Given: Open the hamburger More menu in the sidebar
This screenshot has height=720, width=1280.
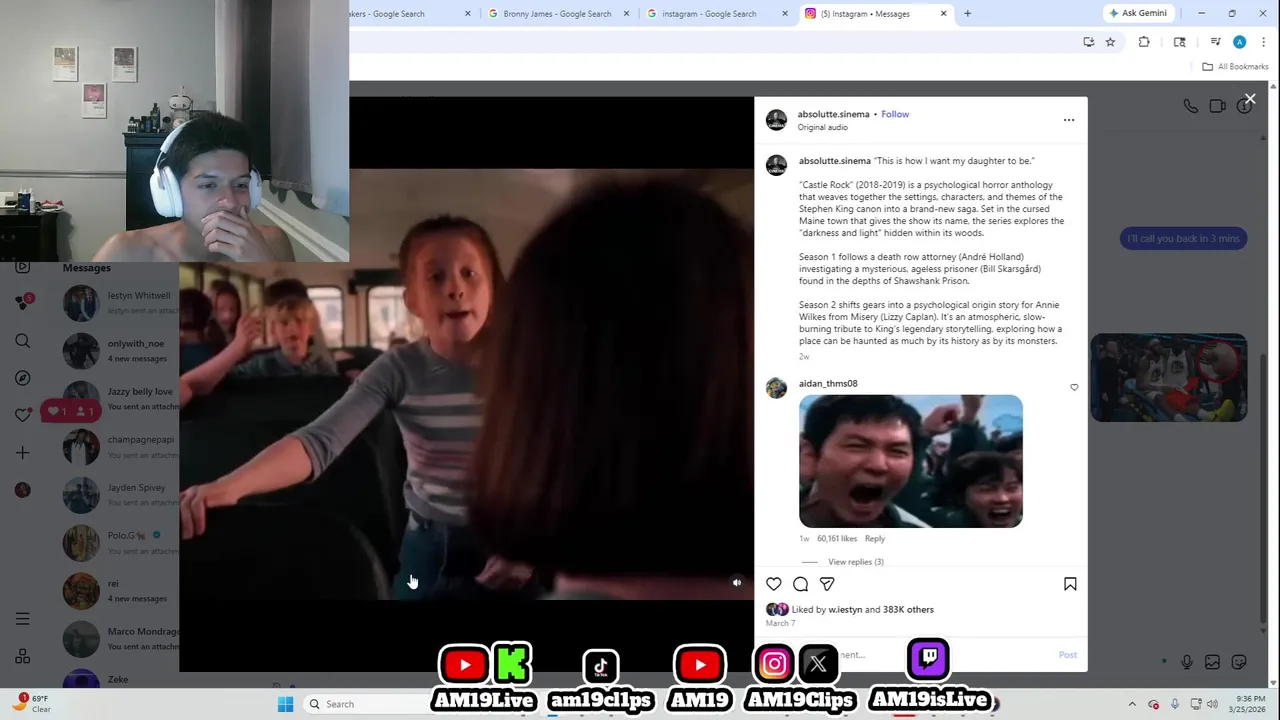Looking at the screenshot, I should [23, 619].
